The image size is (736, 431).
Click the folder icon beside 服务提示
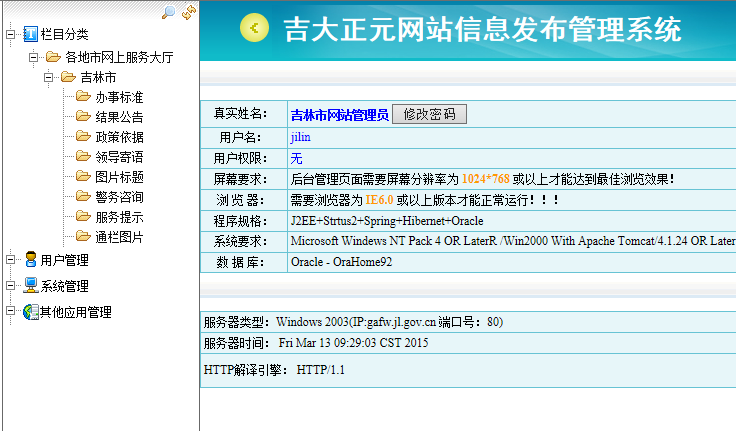click(x=84, y=216)
